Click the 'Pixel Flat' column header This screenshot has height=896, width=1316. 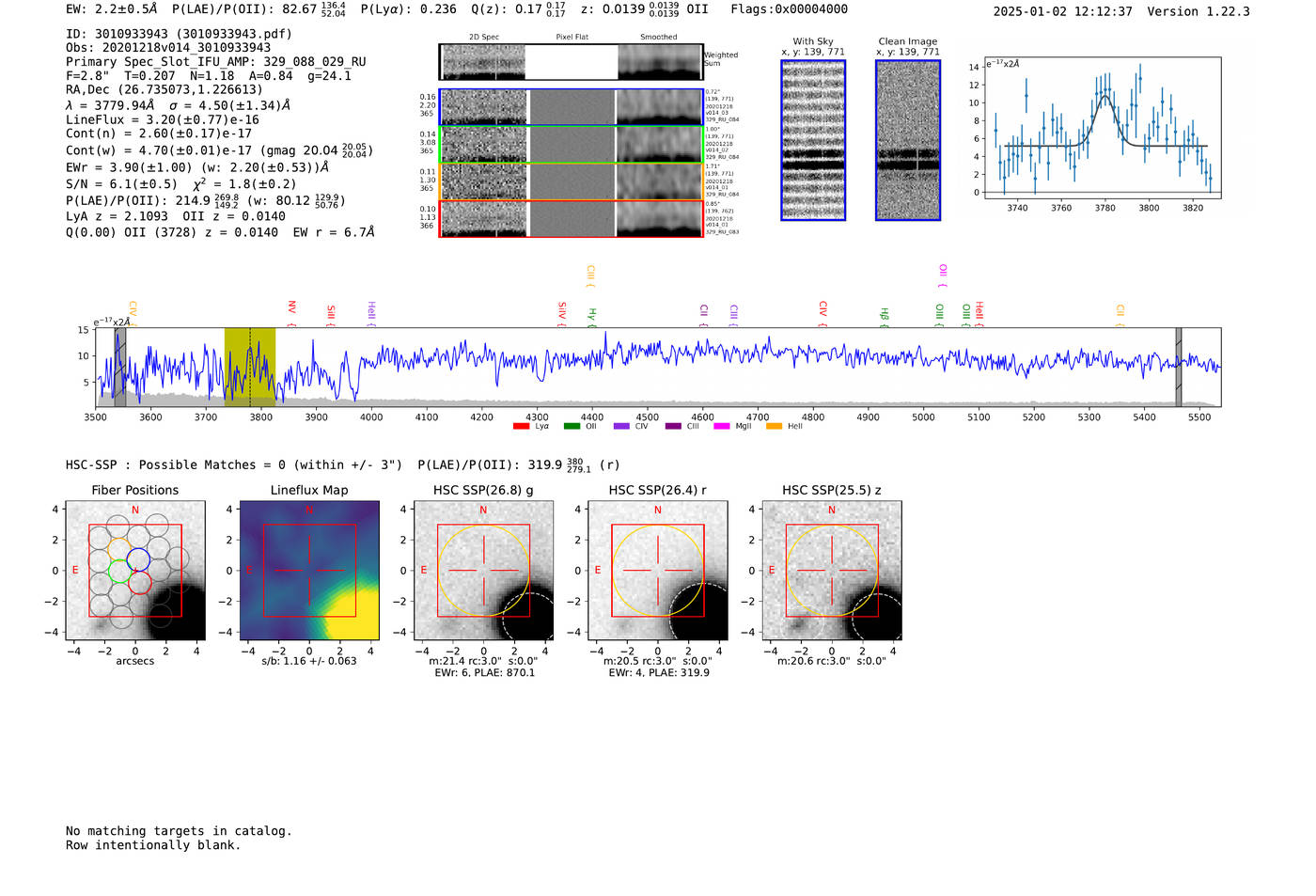(x=572, y=38)
